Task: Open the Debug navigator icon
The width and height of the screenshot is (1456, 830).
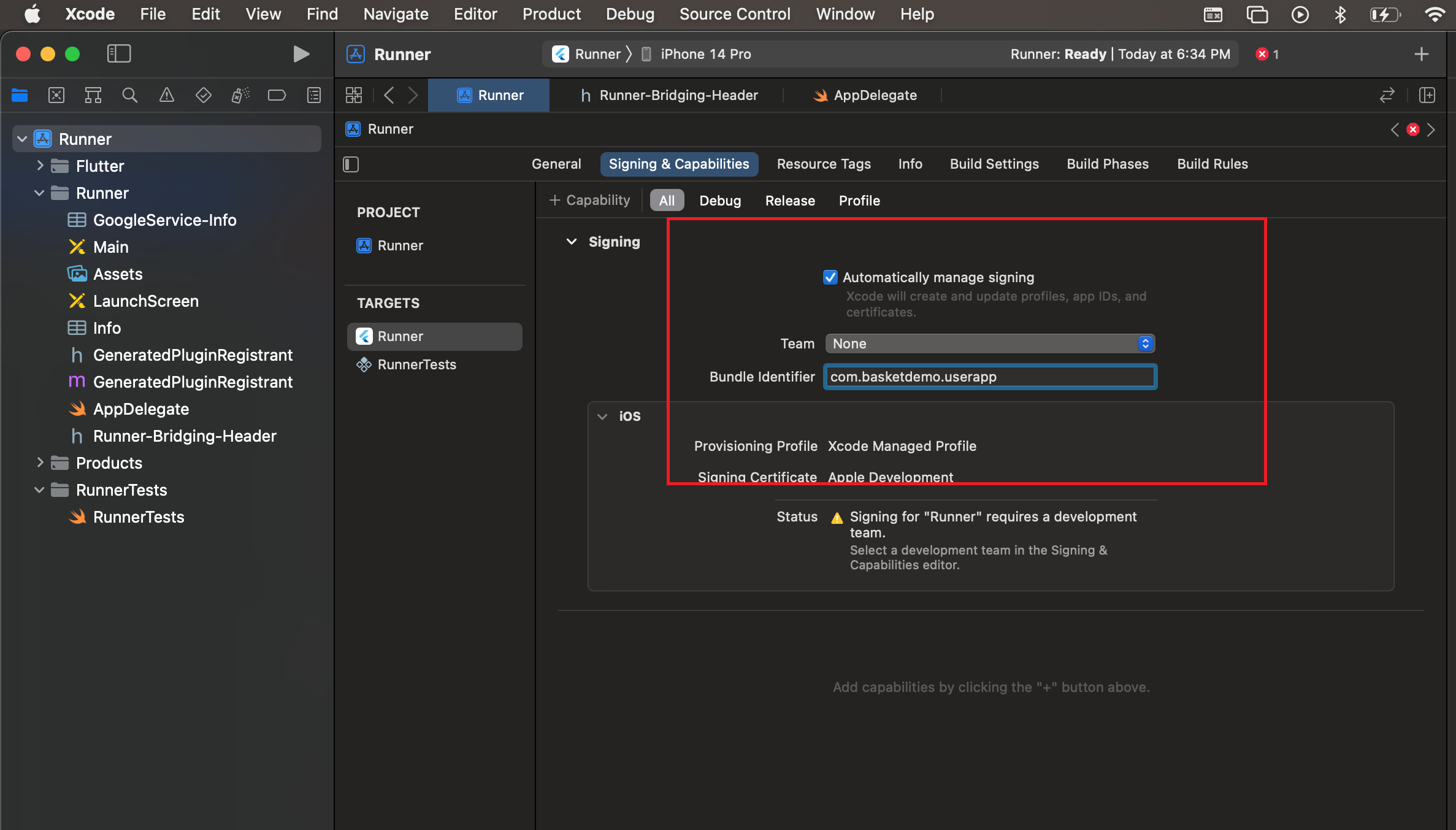Action: coord(240,95)
